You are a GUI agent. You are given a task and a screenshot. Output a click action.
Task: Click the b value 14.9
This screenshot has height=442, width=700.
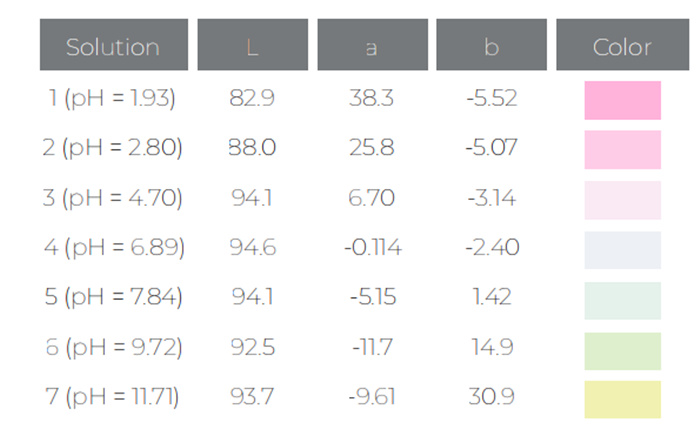[491, 347]
